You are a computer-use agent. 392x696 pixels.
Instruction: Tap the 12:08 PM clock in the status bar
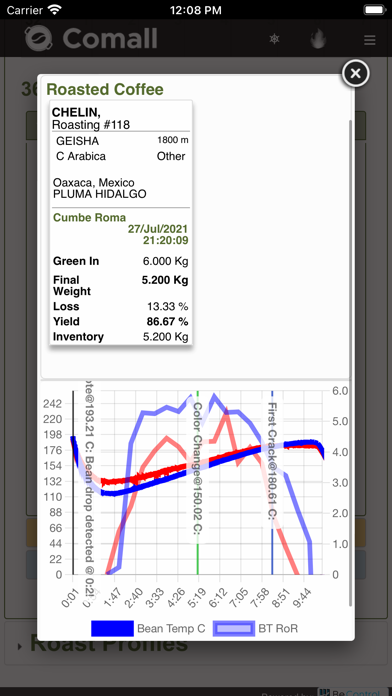pyautogui.click(x=196, y=9)
